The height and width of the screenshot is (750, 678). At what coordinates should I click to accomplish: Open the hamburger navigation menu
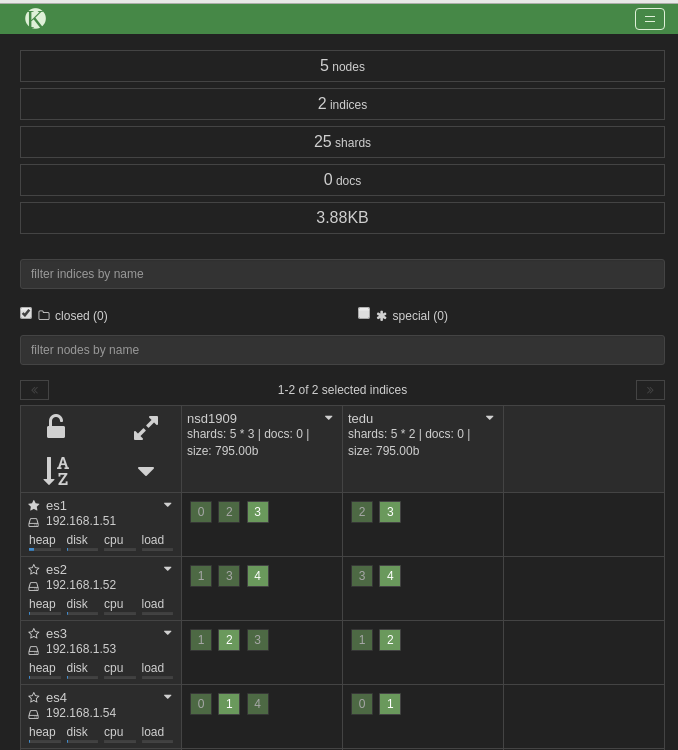649,19
